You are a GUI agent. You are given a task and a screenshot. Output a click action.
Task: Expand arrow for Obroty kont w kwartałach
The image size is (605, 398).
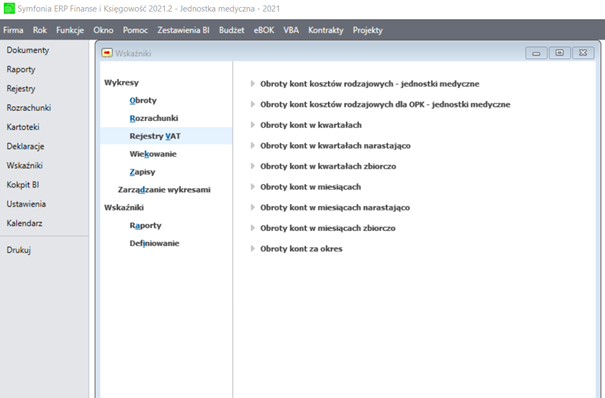tap(253, 125)
